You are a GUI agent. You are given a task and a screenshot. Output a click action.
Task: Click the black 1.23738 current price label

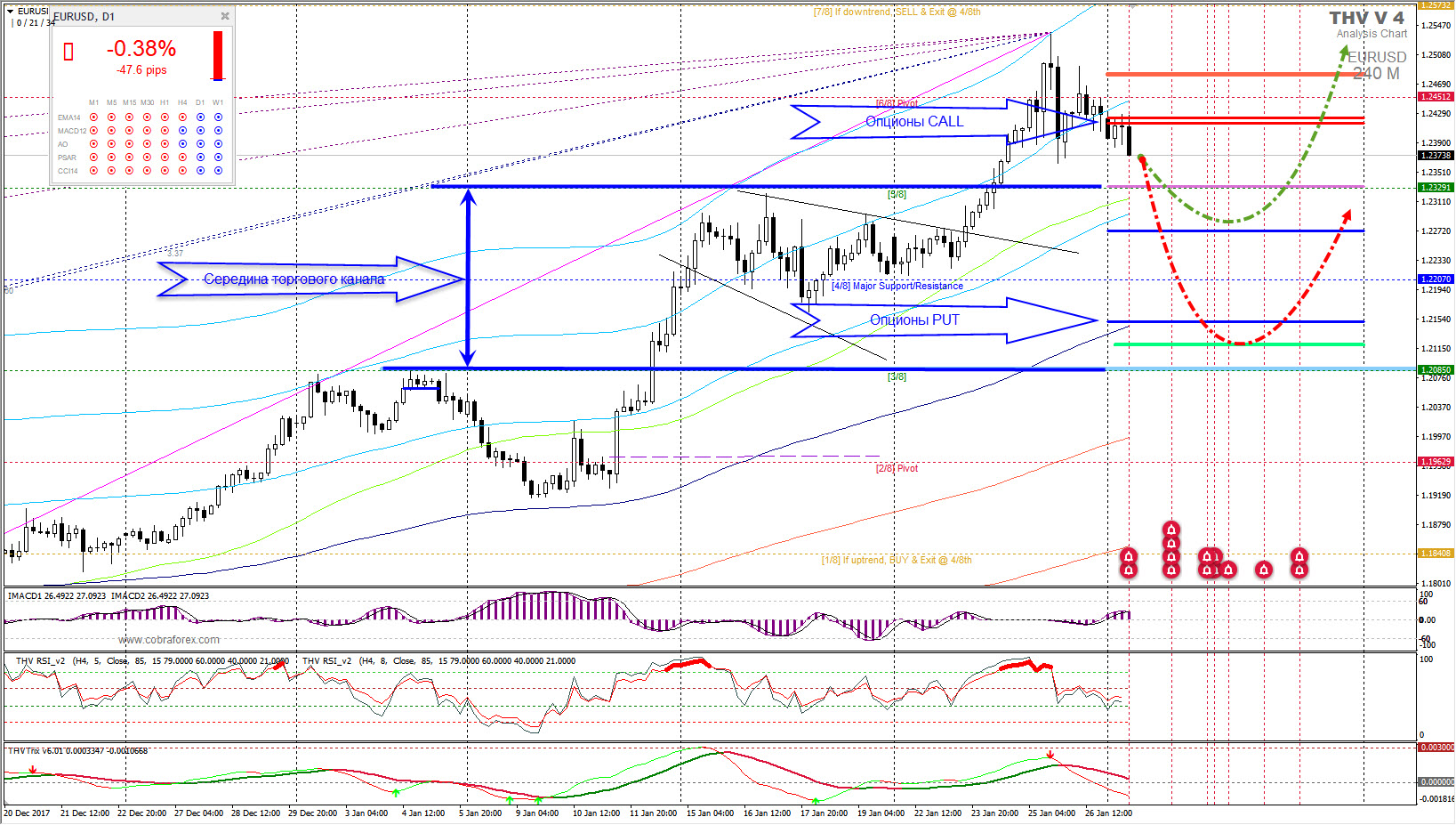coord(1436,156)
